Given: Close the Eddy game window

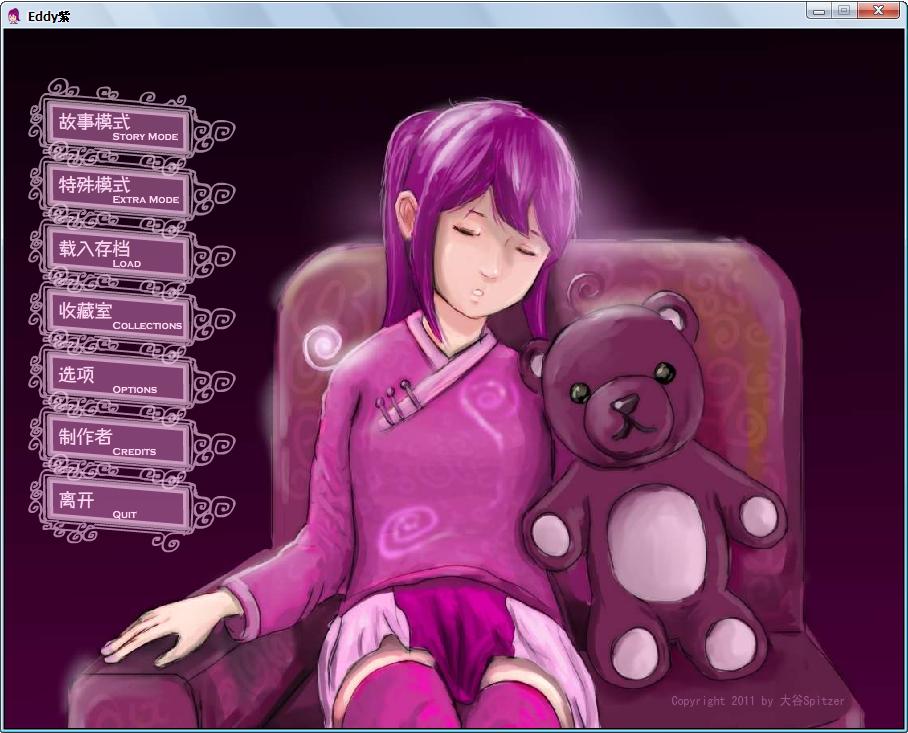Looking at the screenshot, I should tap(878, 11).
